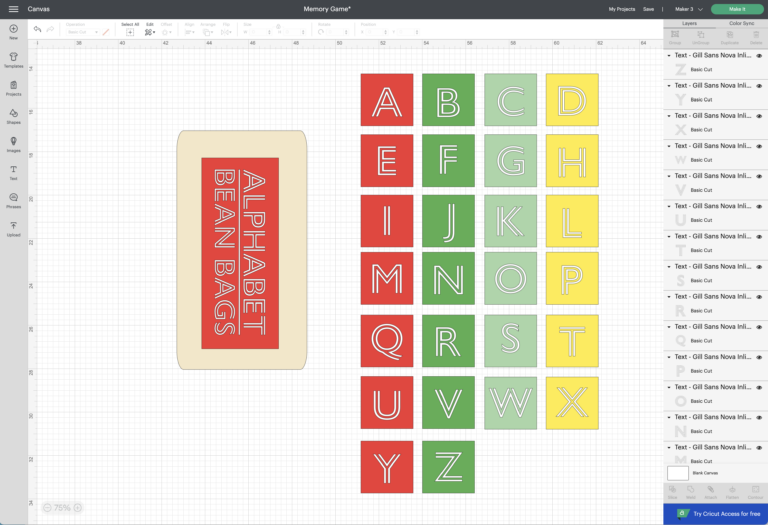Click the My Projects link
Viewport: 768px width, 525px height.
click(x=621, y=8)
